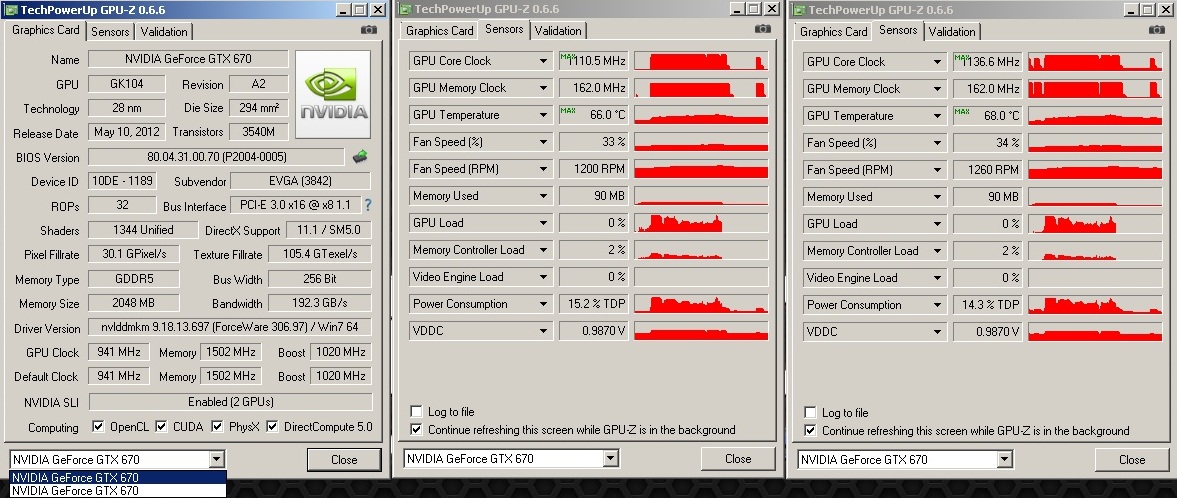Select highlighted GeForce GTX 670 list entry
The image size is (1177, 498).
117,477
